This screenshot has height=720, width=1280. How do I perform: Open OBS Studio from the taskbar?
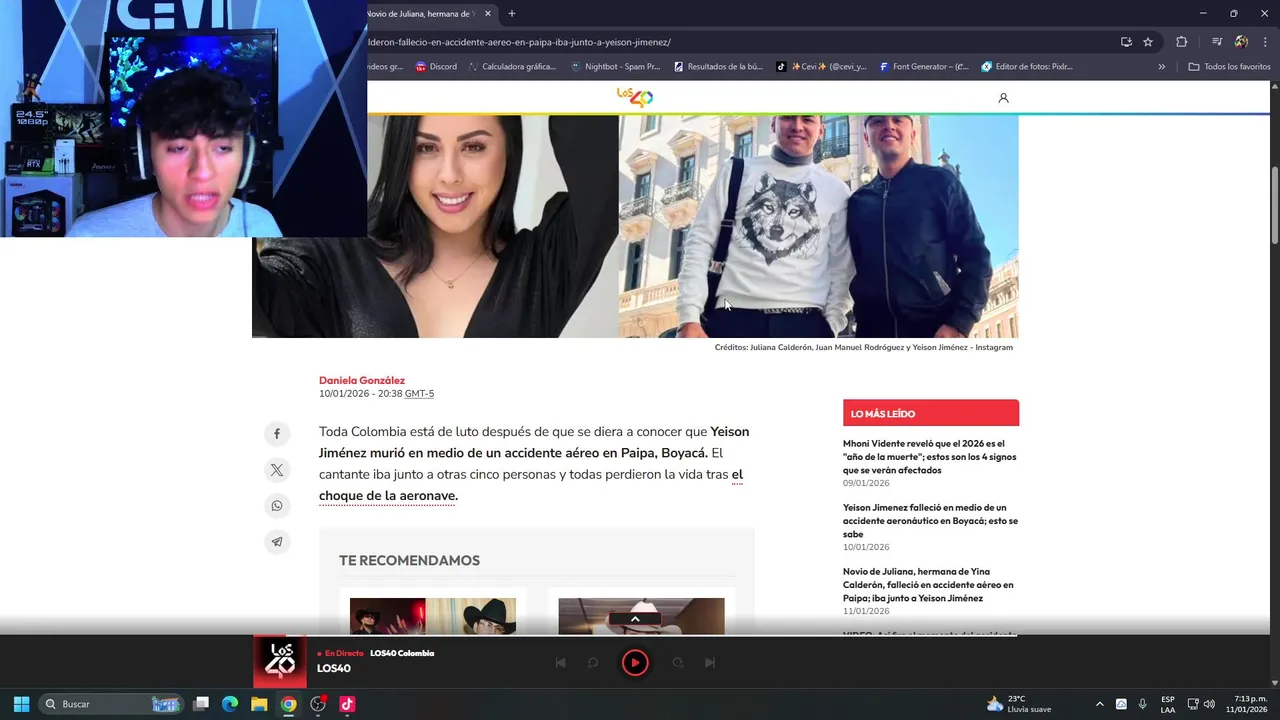pyautogui.click(x=318, y=704)
